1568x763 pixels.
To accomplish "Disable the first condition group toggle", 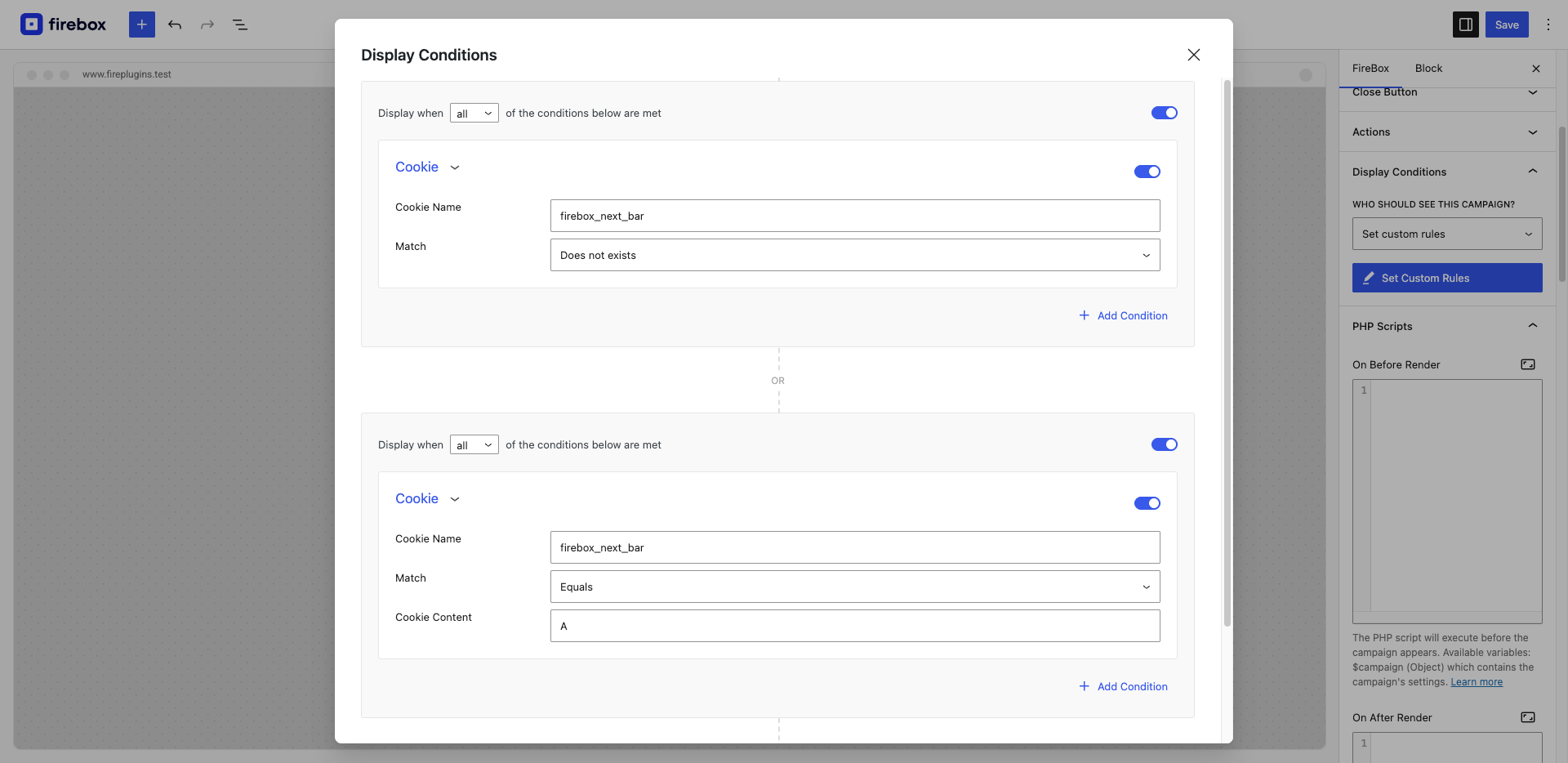I will pyautogui.click(x=1164, y=113).
